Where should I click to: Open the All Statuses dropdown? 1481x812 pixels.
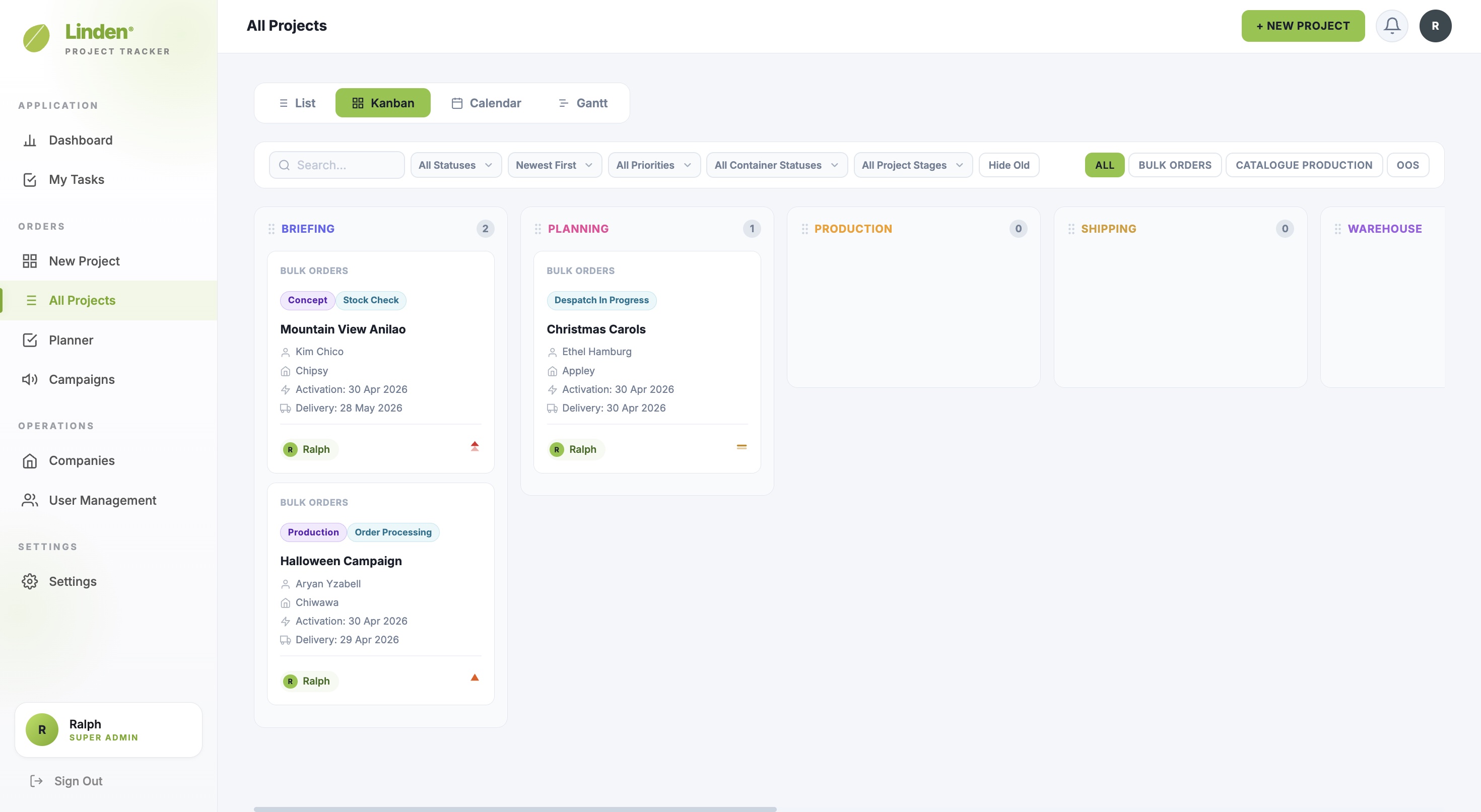[x=456, y=166]
